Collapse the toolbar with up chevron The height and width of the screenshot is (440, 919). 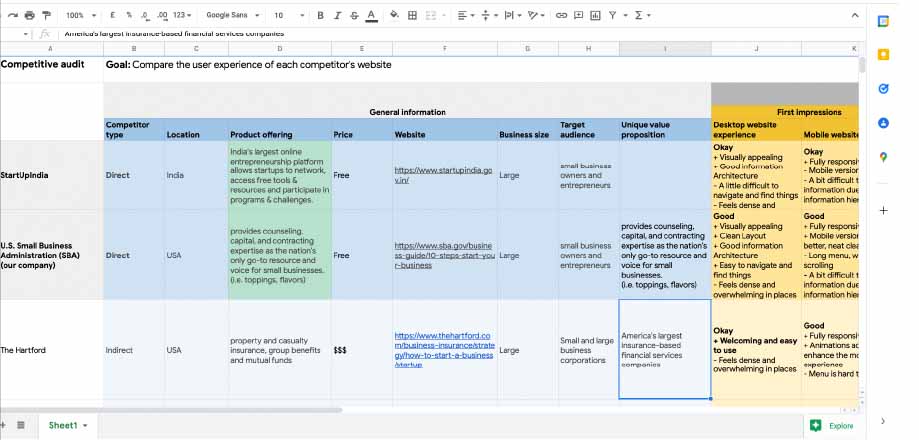pos(855,15)
